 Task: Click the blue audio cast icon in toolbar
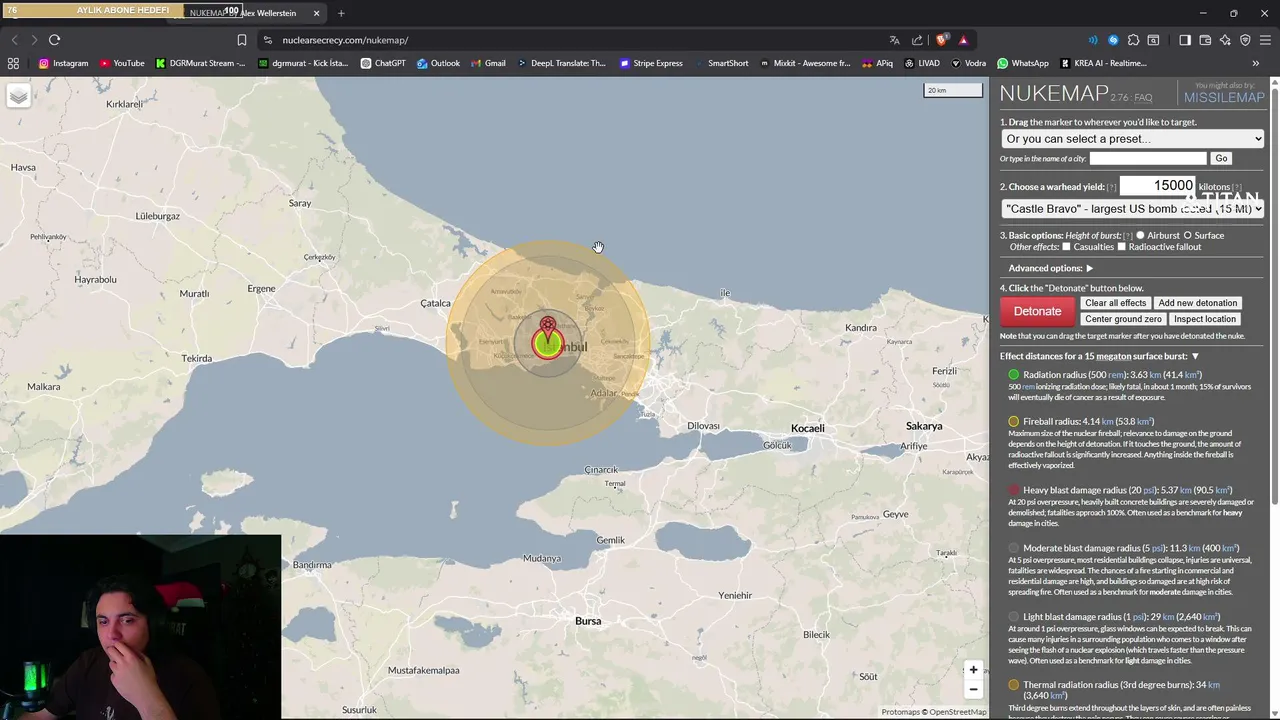coord(1092,40)
